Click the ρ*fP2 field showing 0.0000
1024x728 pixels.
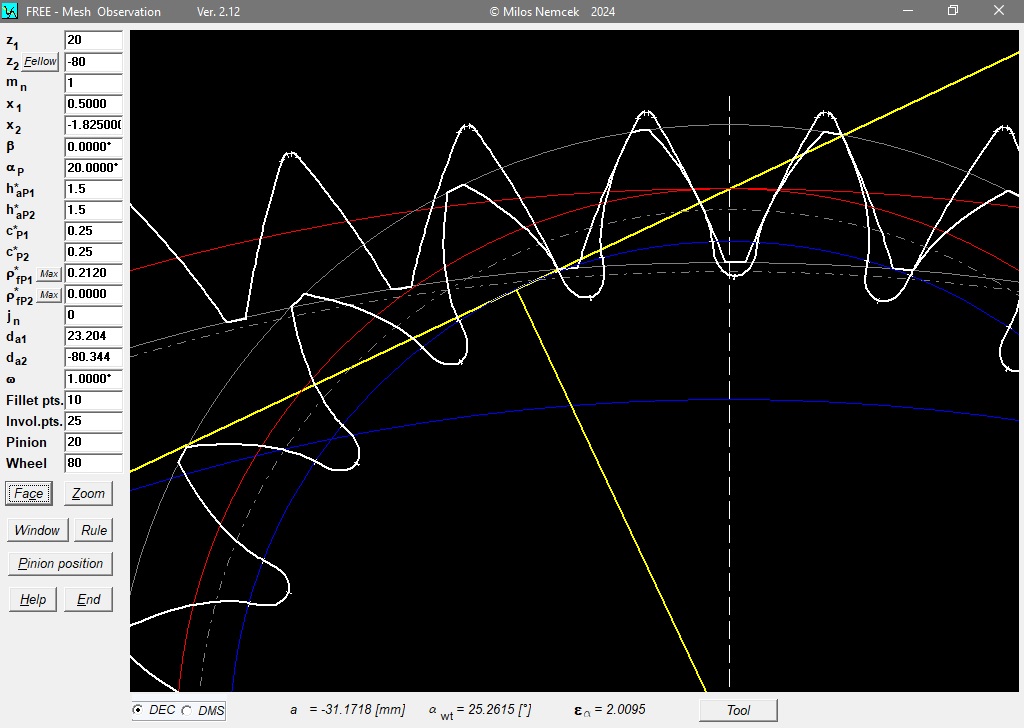93,294
